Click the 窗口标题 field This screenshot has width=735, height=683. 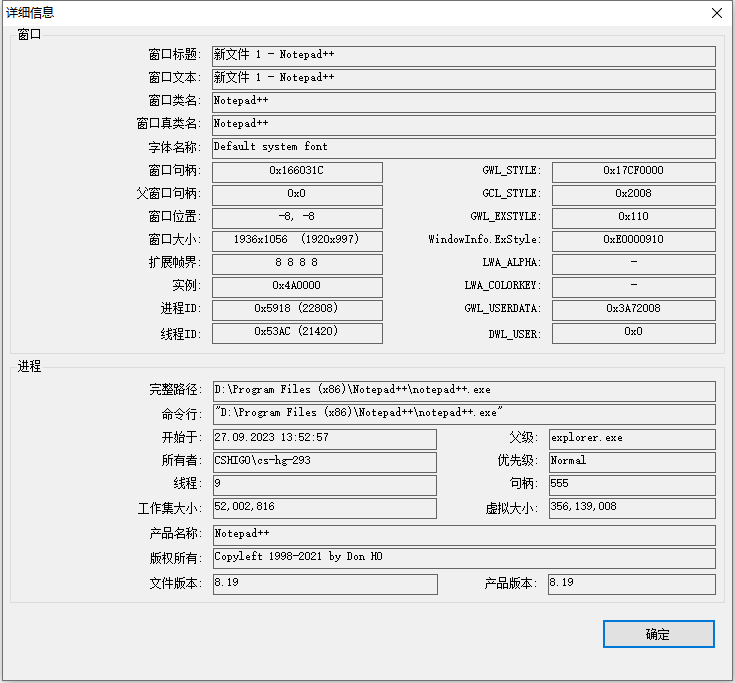click(464, 56)
